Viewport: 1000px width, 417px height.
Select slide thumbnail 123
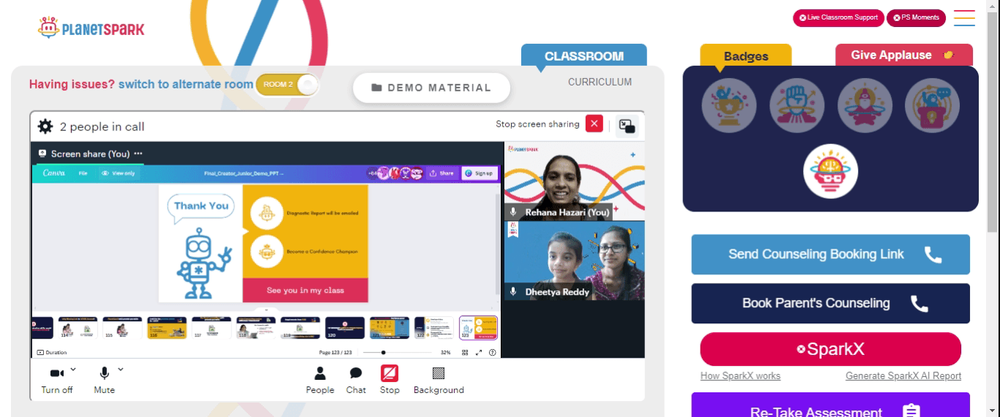pyautogui.click(x=478, y=328)
